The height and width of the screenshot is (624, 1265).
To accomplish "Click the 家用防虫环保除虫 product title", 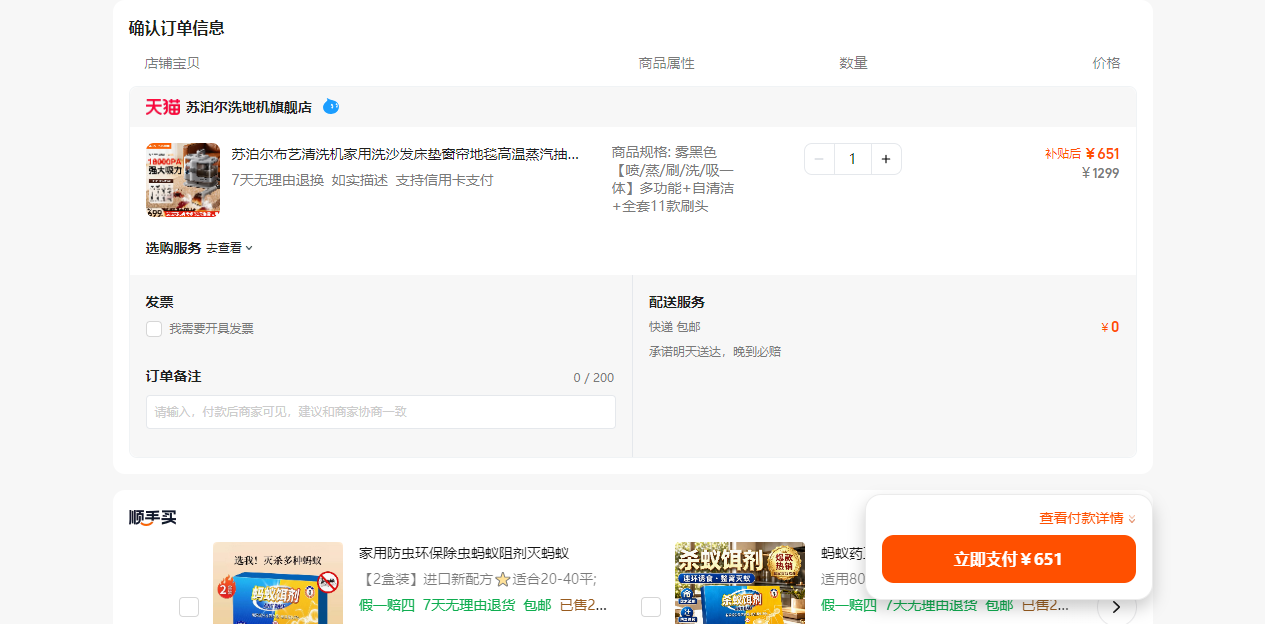I will pyautogui.click(x=464, y=553).
